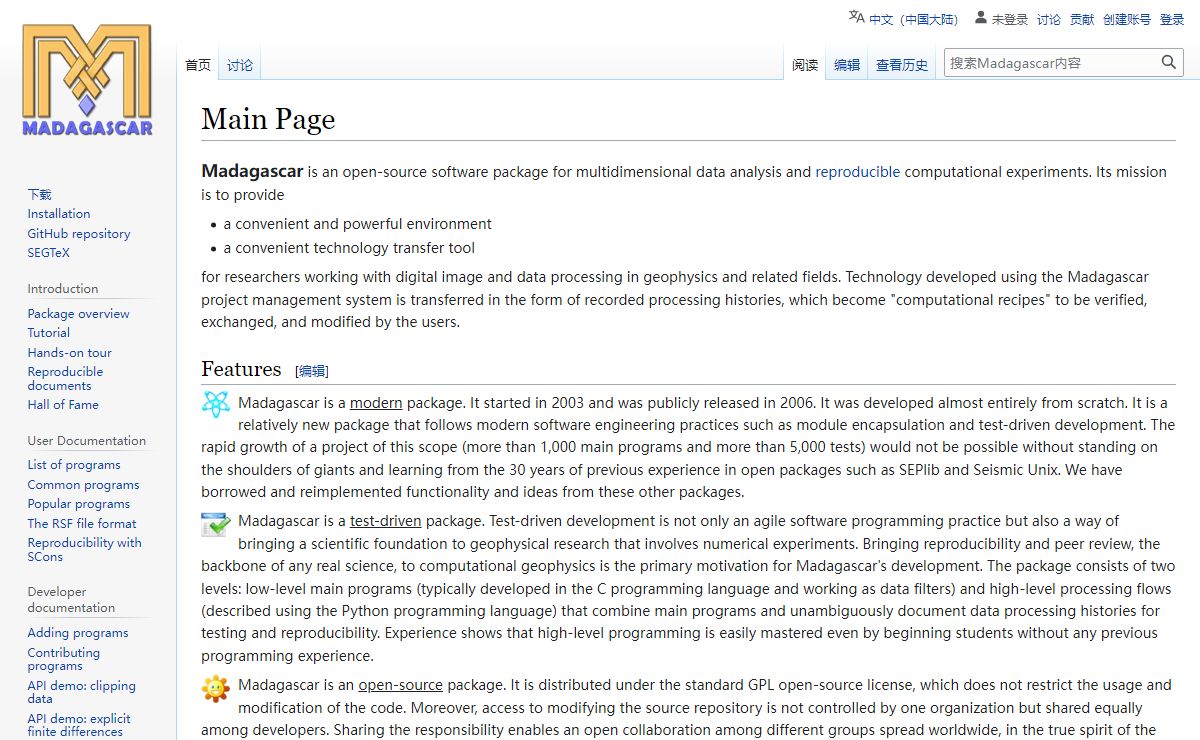1200x740 pixels.
Task: Open the open-source link
Action: pyautogui.click(x=401, y=685)
